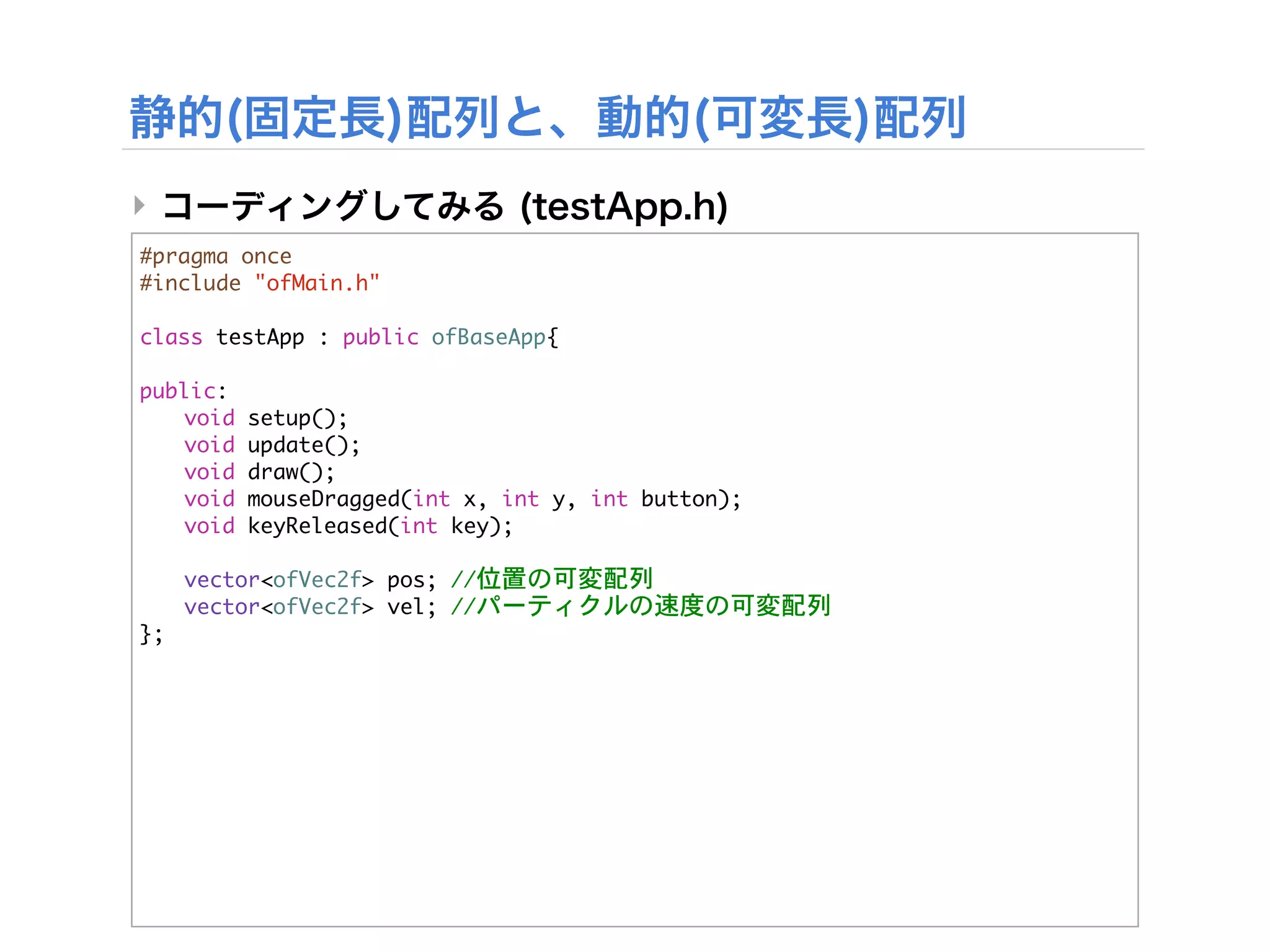Viewport: 1270px width, 952px height.
Task: Click the 'void draw();' declaration
Action: (x=260, y=472)
